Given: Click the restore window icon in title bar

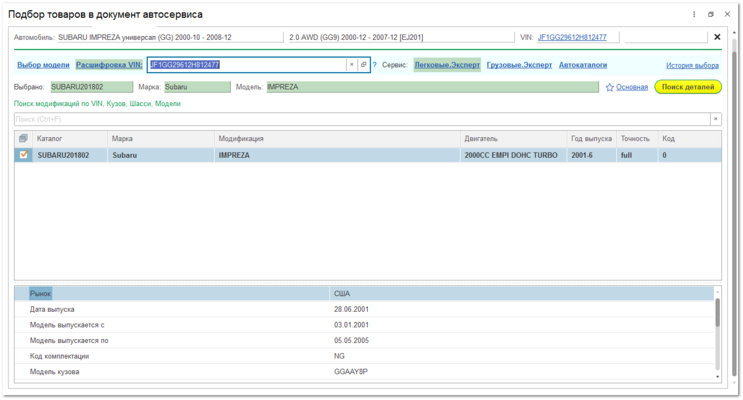Looking at the screenshot, I should (711, 14).
